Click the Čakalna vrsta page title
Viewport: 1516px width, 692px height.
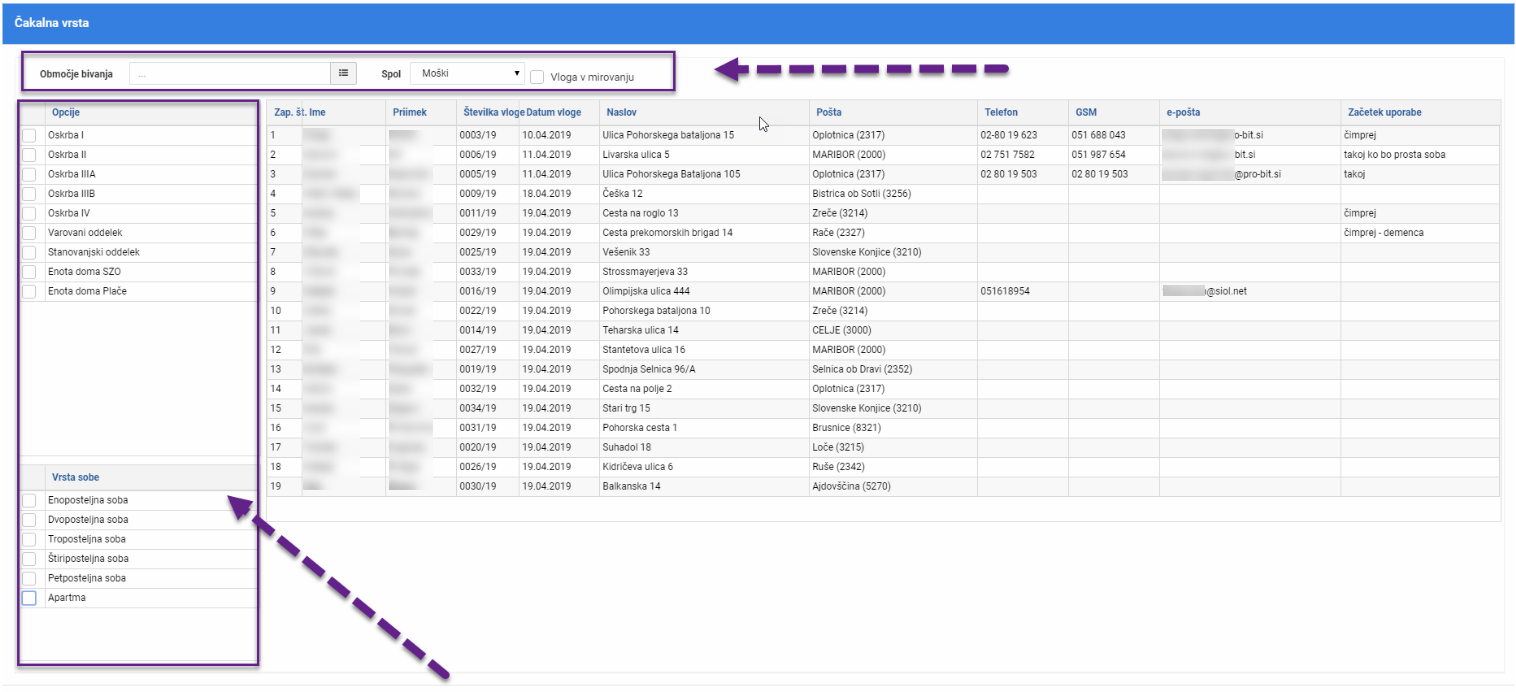click(51, 22)
